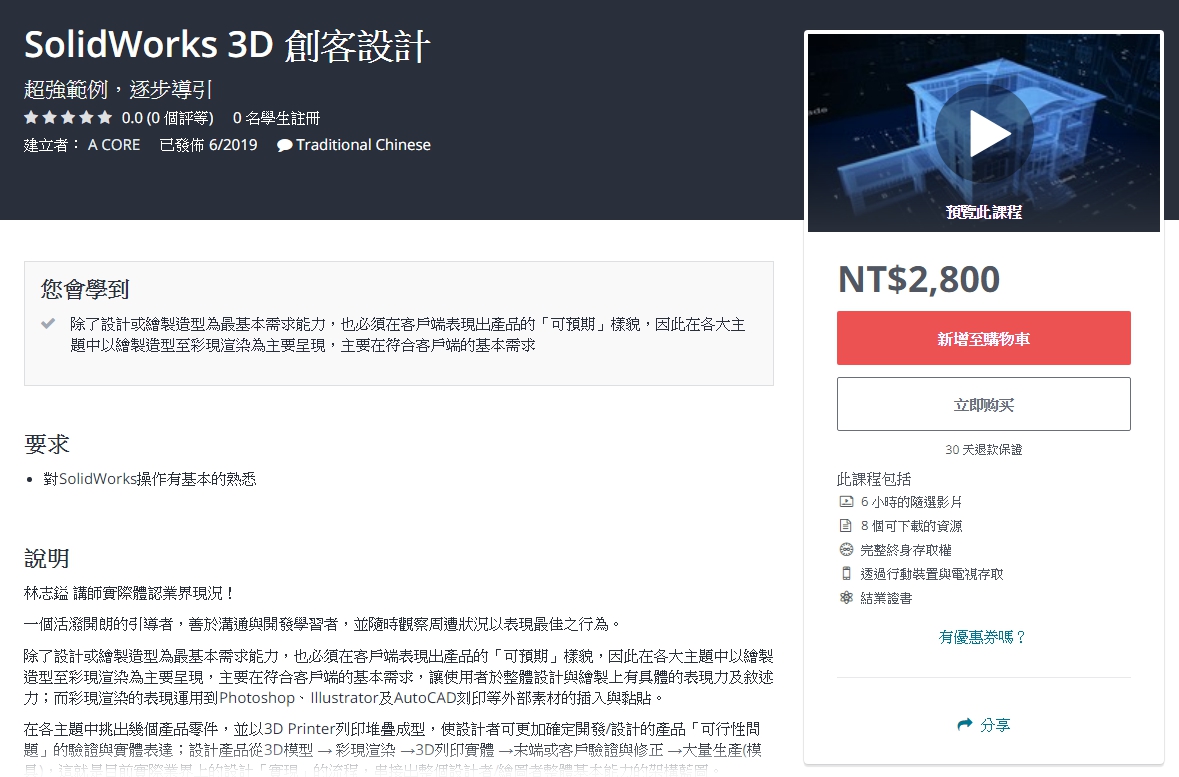Screen dimensions: 1179x777
Task: Click the document icon beside 8 個可下載的資源
Action: click(846, 526)
